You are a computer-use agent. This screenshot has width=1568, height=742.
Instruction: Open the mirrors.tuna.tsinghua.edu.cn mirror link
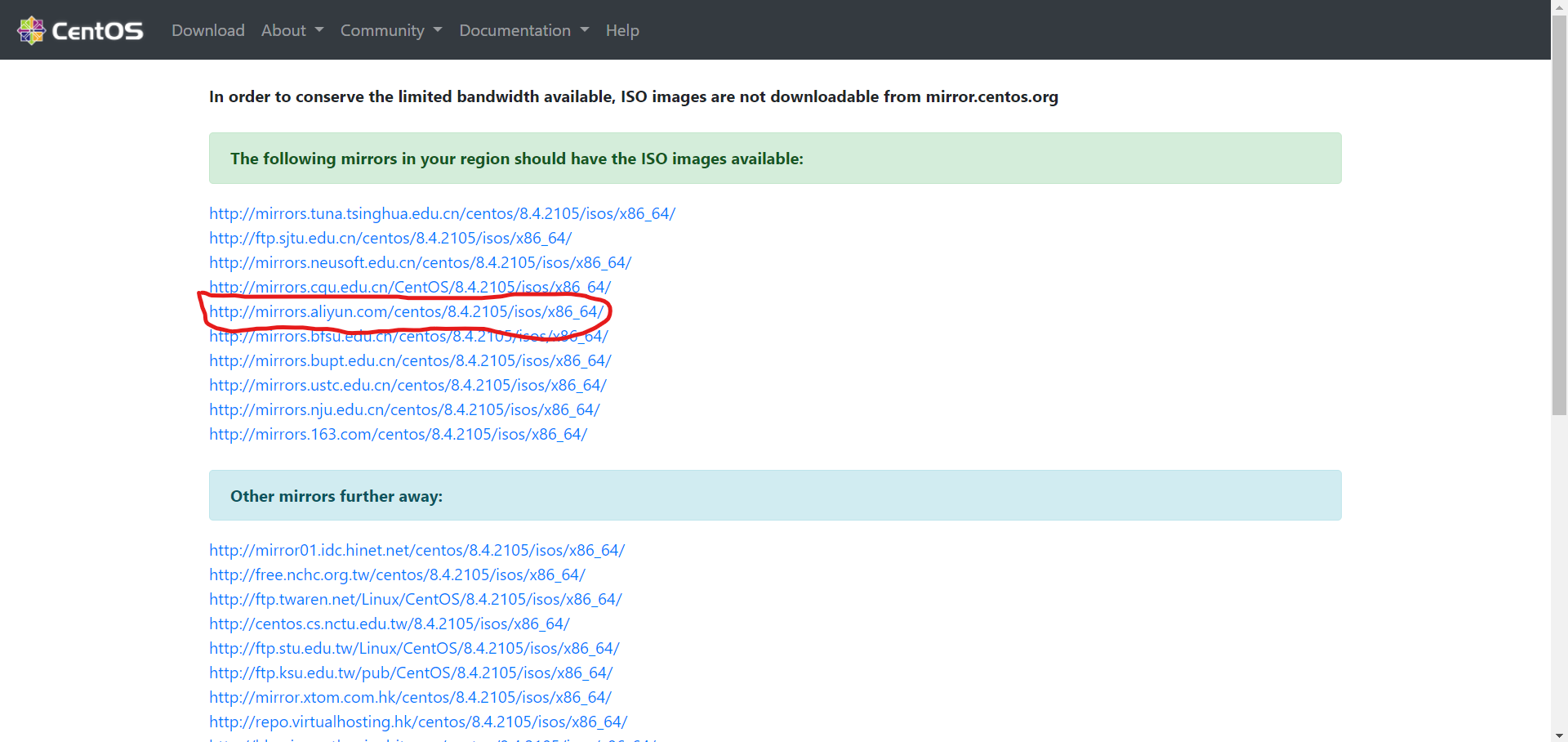pyautogui.click(x=442, y=213)
